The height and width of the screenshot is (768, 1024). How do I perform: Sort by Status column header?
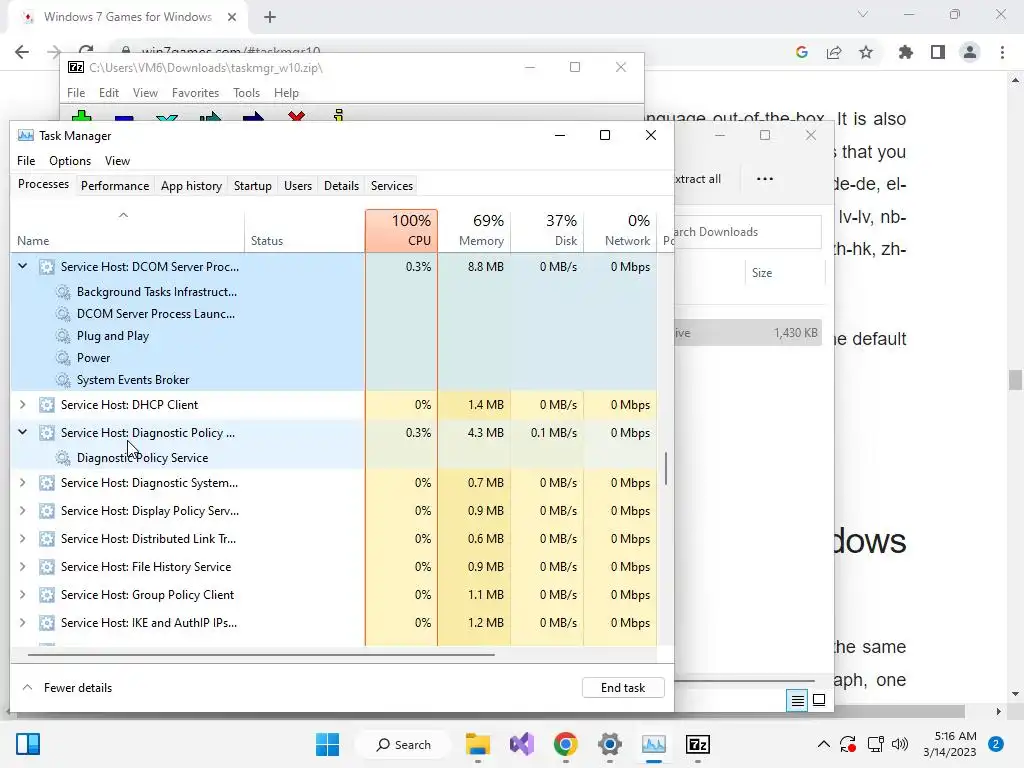(x=305, y=231)
